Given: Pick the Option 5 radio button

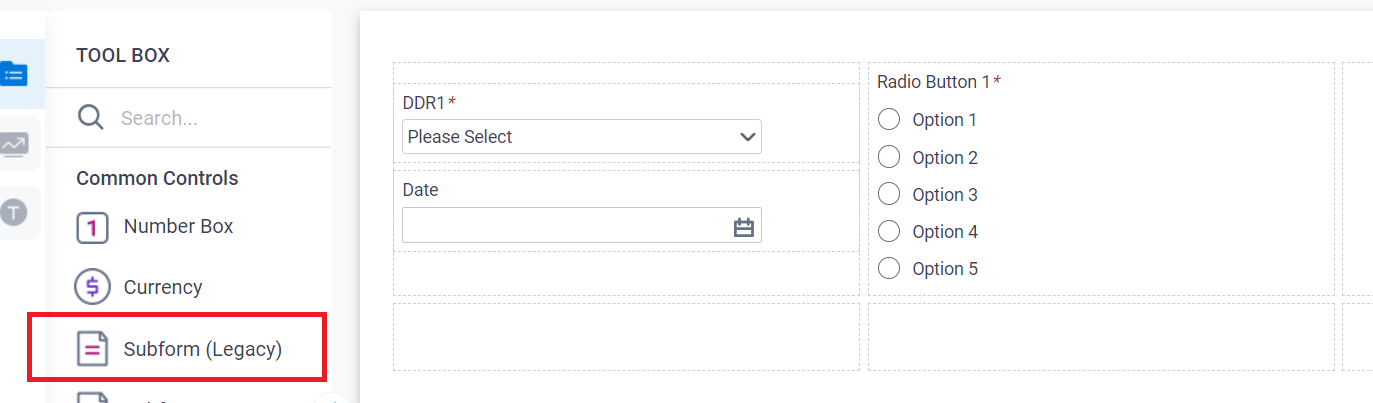Looking at the screenshot, I should click(x=889, y=268).
